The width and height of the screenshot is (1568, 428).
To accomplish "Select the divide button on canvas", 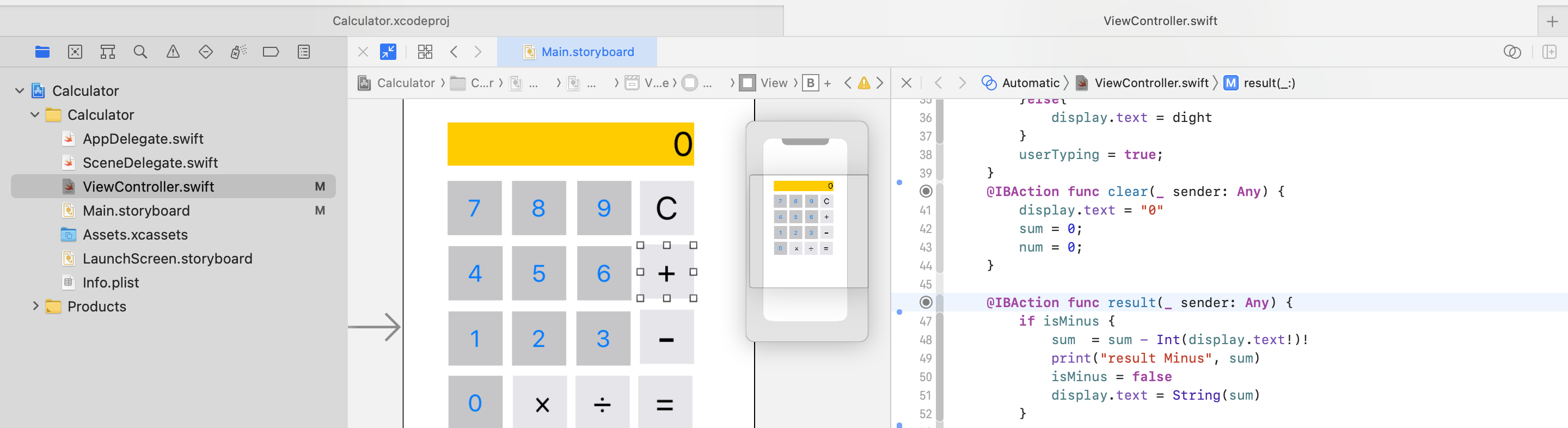I will pos(602,403).
